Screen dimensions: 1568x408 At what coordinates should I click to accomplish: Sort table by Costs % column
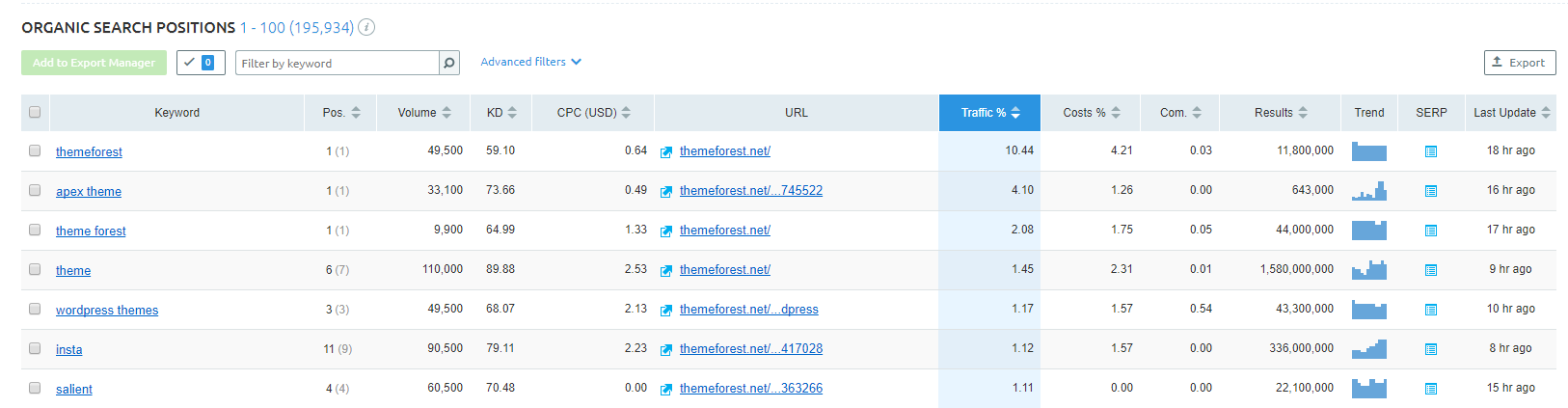point(1091,113)
